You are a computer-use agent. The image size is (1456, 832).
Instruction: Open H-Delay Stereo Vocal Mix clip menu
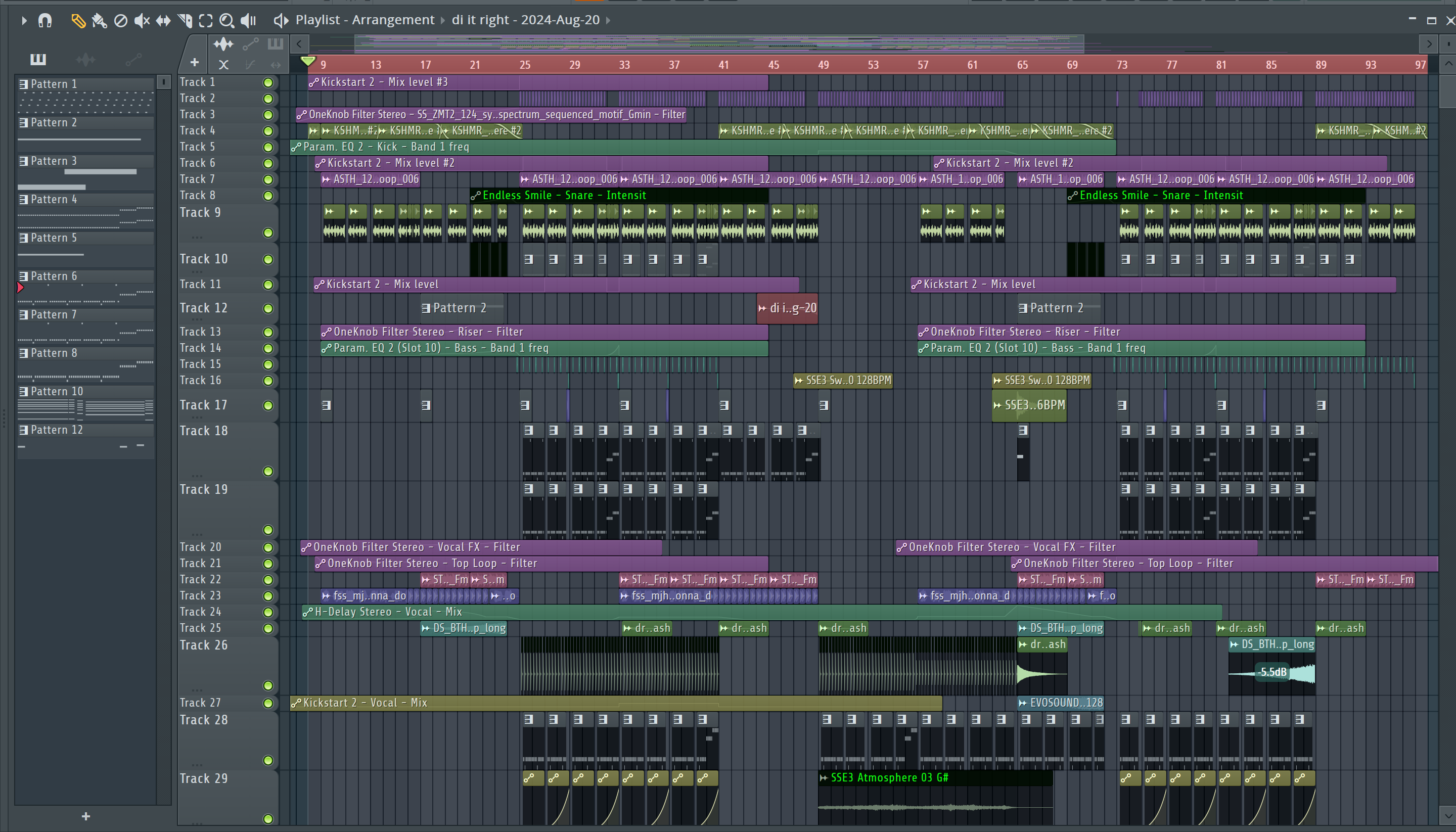pyautogui.click(x=308, y=612)
